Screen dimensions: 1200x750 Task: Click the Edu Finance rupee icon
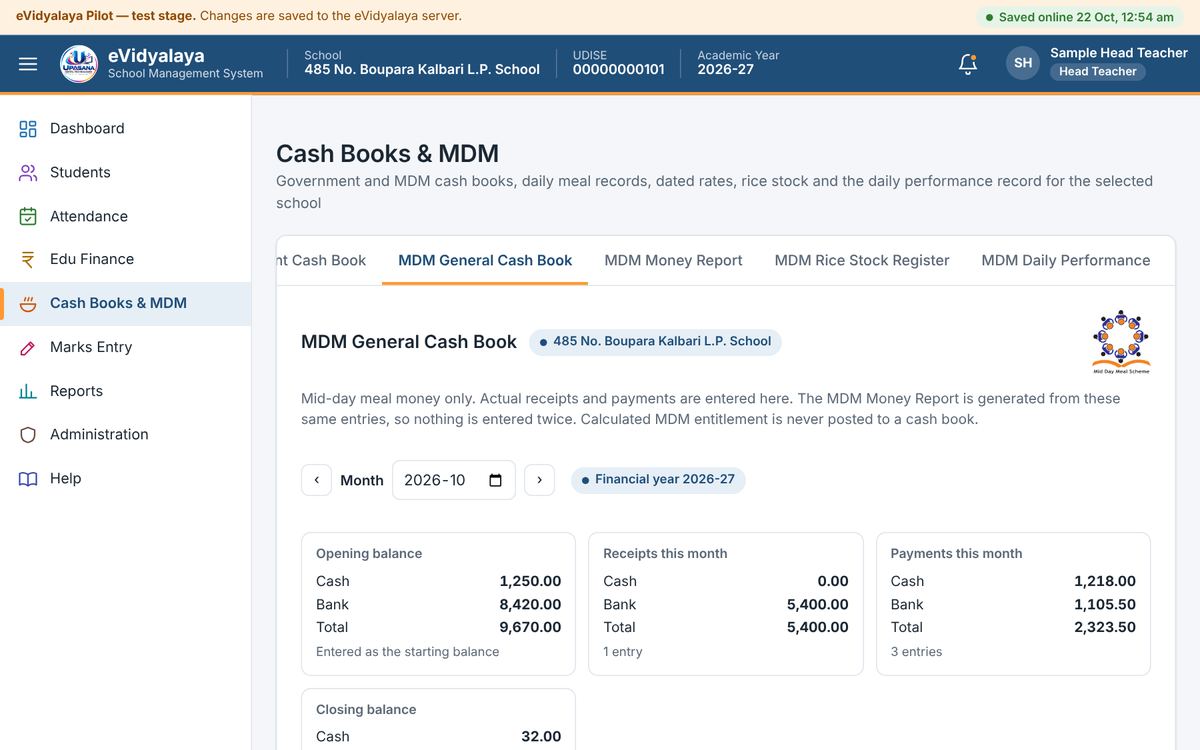click(x=28, y=259)
